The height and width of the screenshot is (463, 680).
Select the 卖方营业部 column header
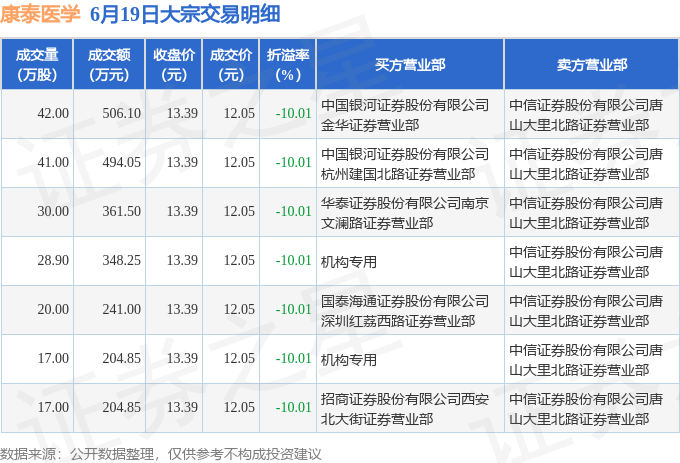(x=592, y=64)
